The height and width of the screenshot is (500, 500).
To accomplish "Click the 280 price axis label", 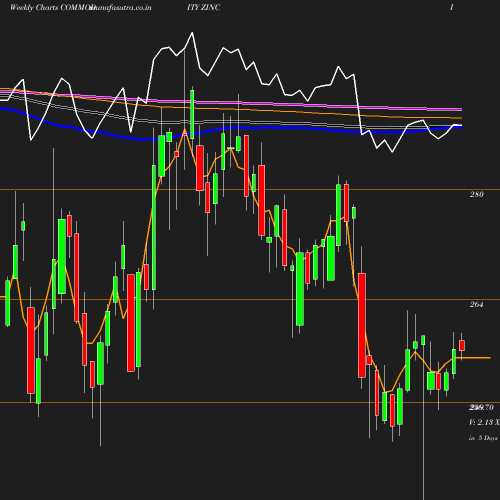I will tap(476, 194).
